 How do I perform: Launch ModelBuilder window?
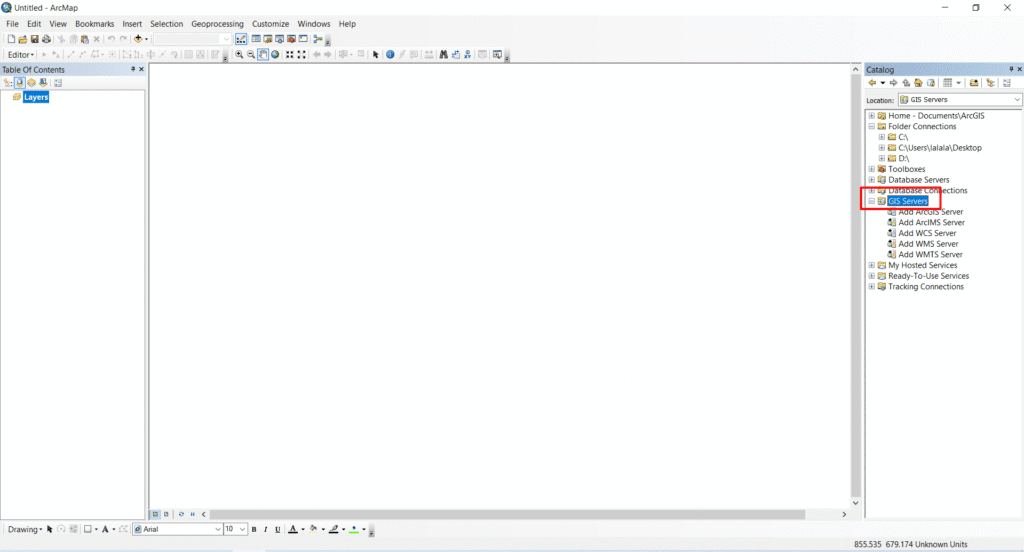click(318, 39)
